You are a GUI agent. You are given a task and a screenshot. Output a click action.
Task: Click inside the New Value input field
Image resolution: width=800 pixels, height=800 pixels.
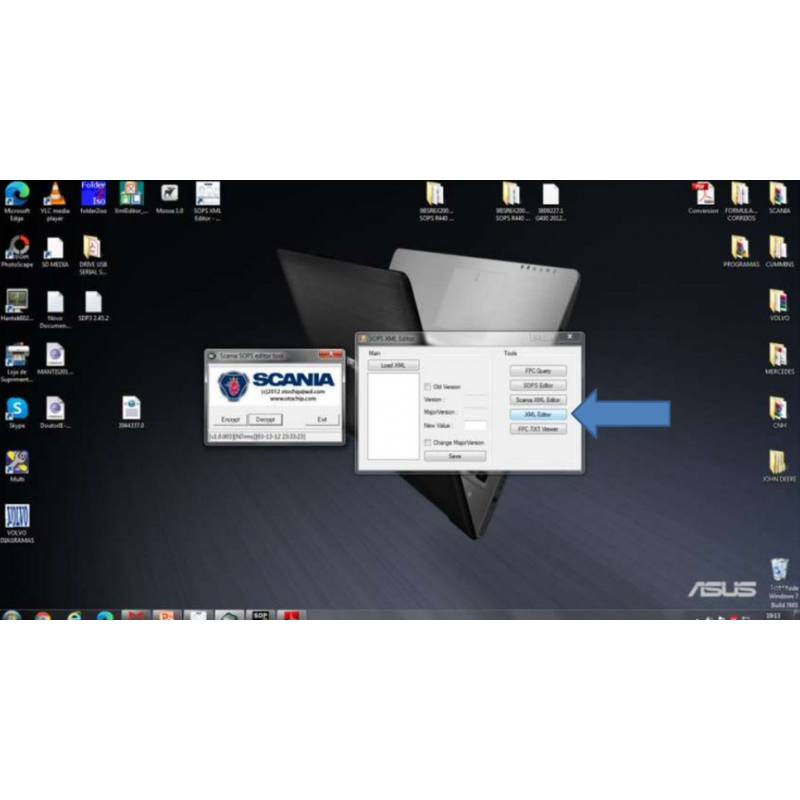click(x=476, y=426)
